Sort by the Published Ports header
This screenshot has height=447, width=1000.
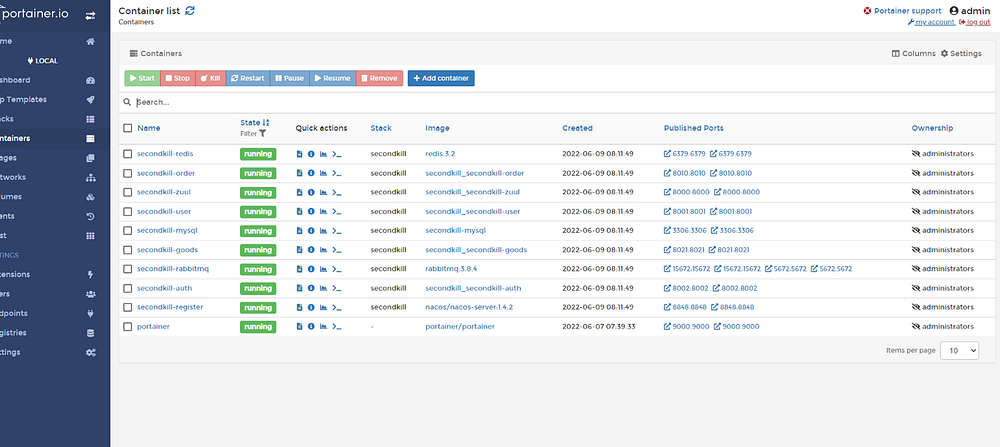tap(693, 128)
